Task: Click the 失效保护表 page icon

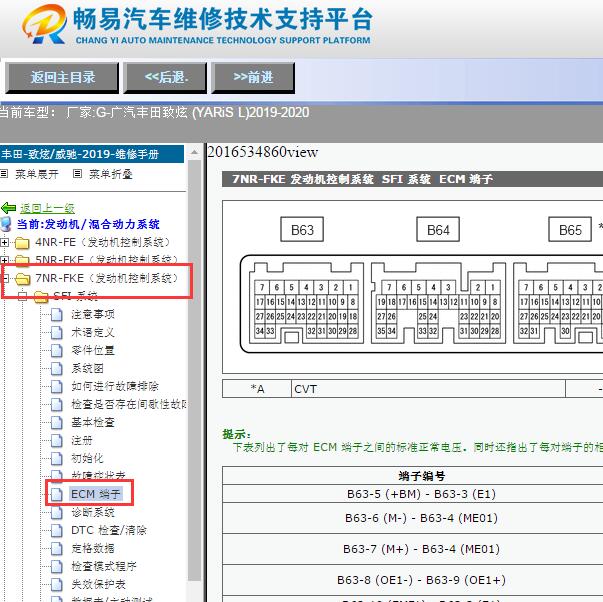Action: click(x=57, y=584)
